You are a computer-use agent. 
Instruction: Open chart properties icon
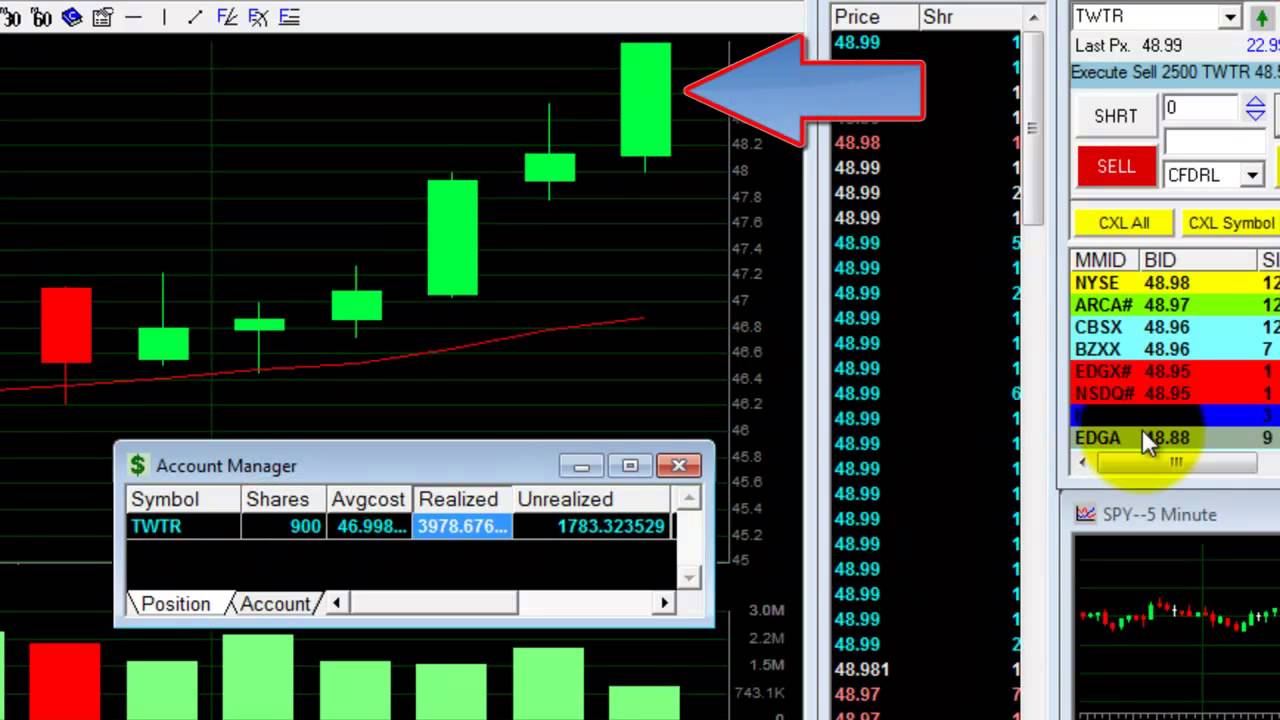point(102,17)
